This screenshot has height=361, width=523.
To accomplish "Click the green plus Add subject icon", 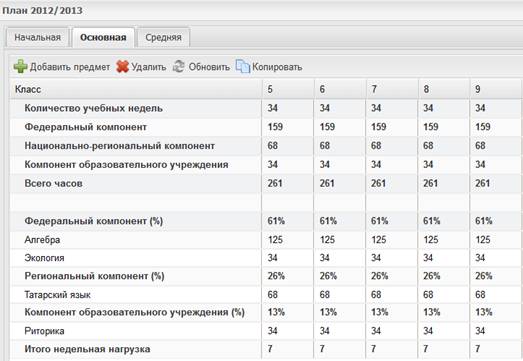I will pyautogui.click(x=21, y=66).
